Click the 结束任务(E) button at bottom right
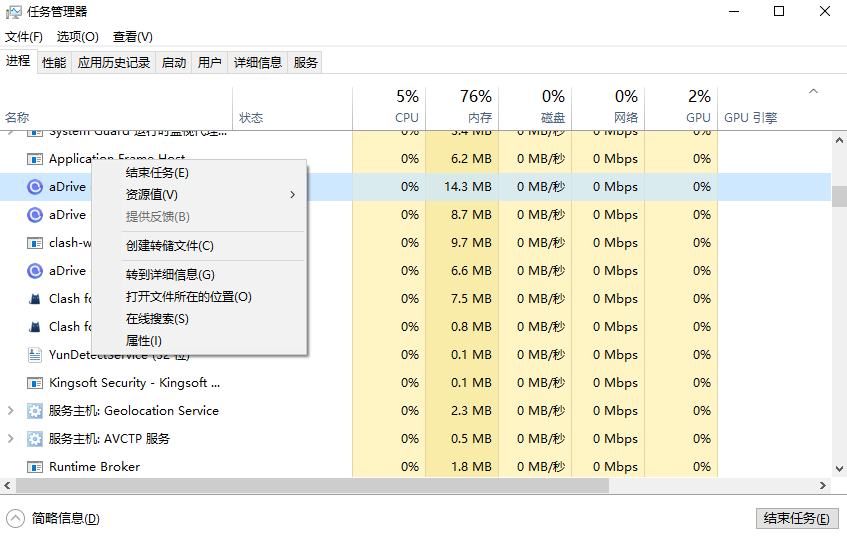The height and width of the screenshot is (541, 847). [797, 519]
